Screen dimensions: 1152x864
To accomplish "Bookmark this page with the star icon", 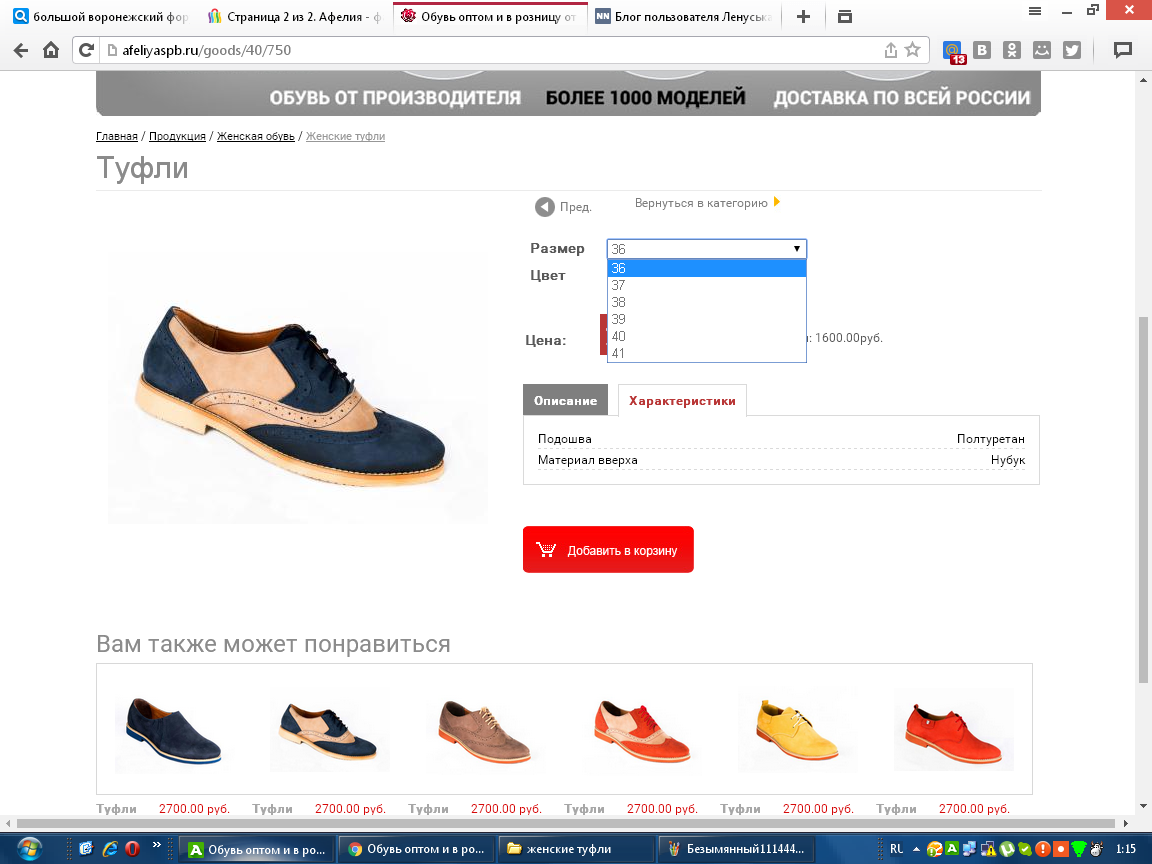I will point(912,50).
